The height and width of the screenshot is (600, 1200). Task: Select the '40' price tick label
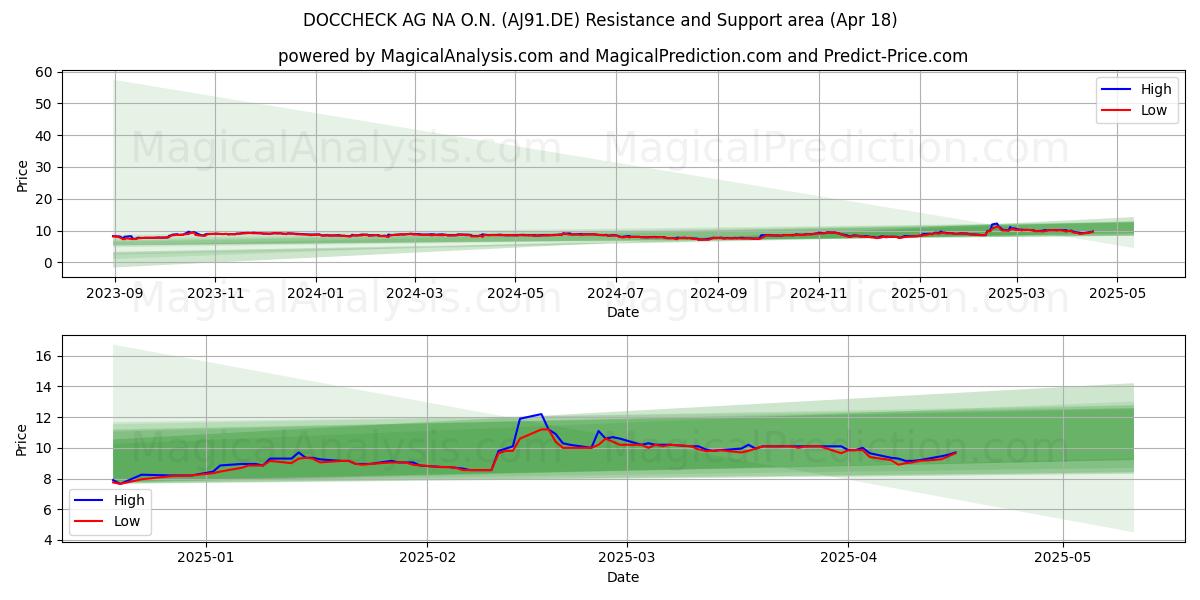44,135
